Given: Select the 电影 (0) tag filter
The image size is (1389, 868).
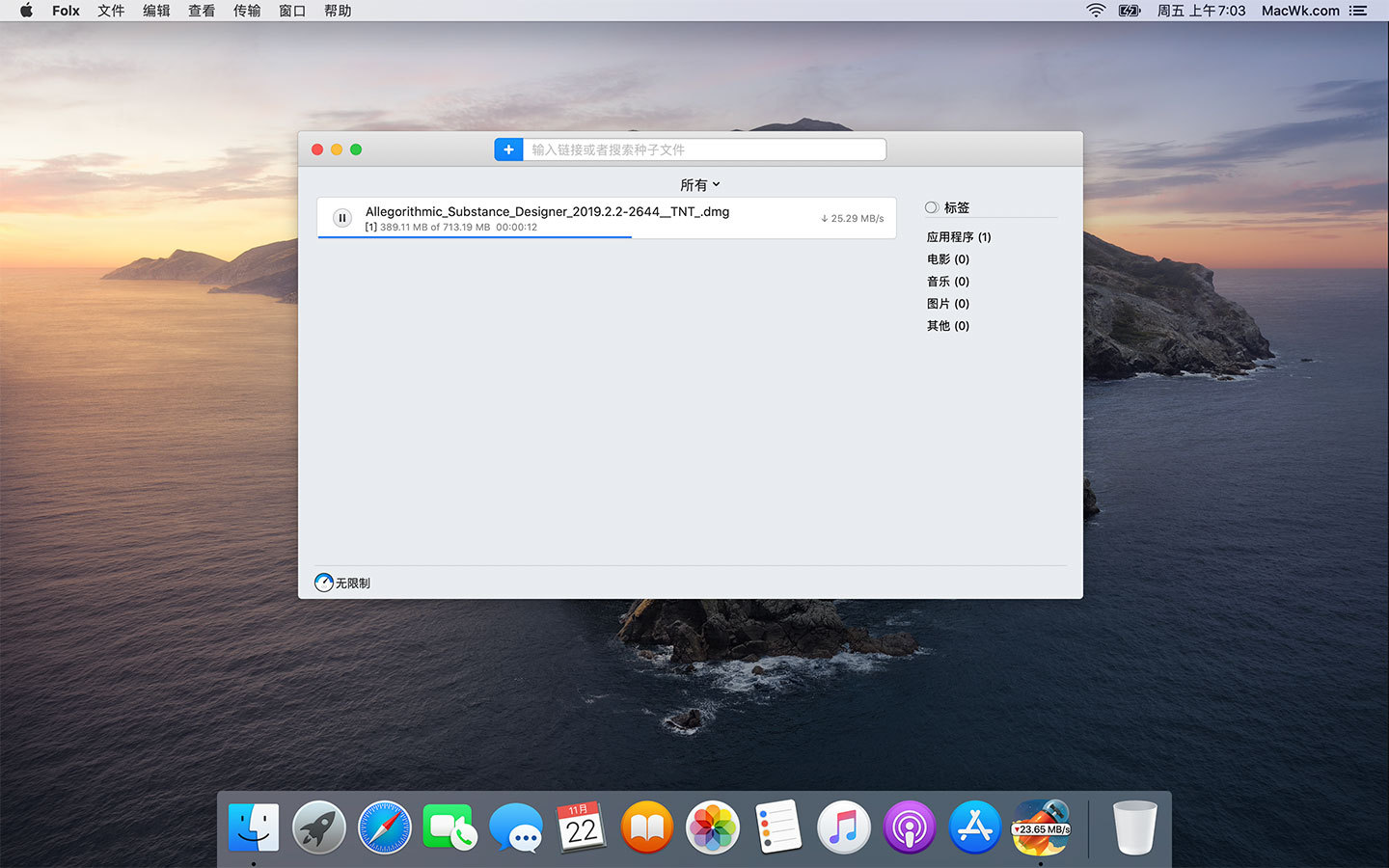Looking at the screenshot, I should (x=947, y=259).
